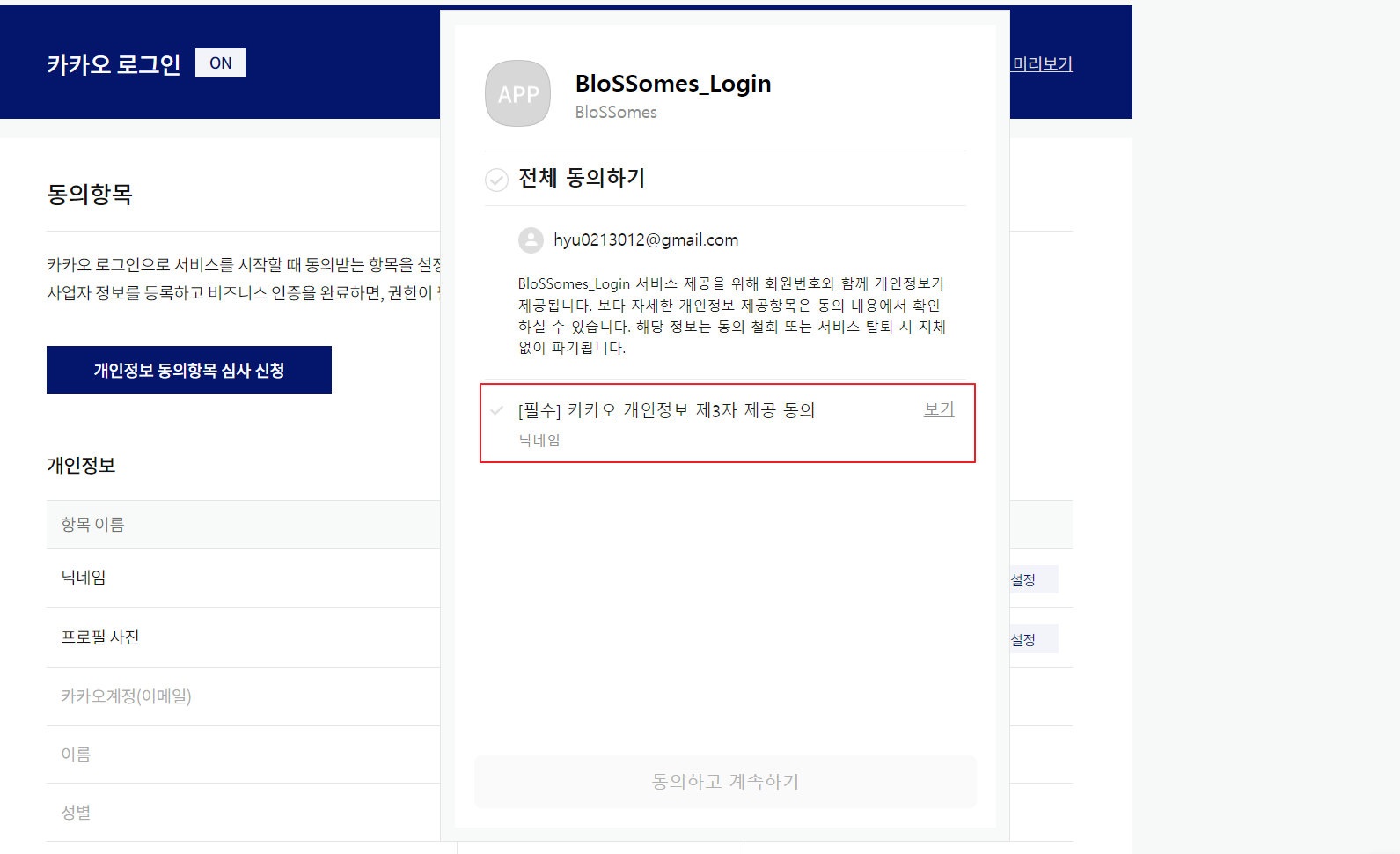Select the 프로필 사진 row label
The image size is (1400, 854).
tap(100, 637)
